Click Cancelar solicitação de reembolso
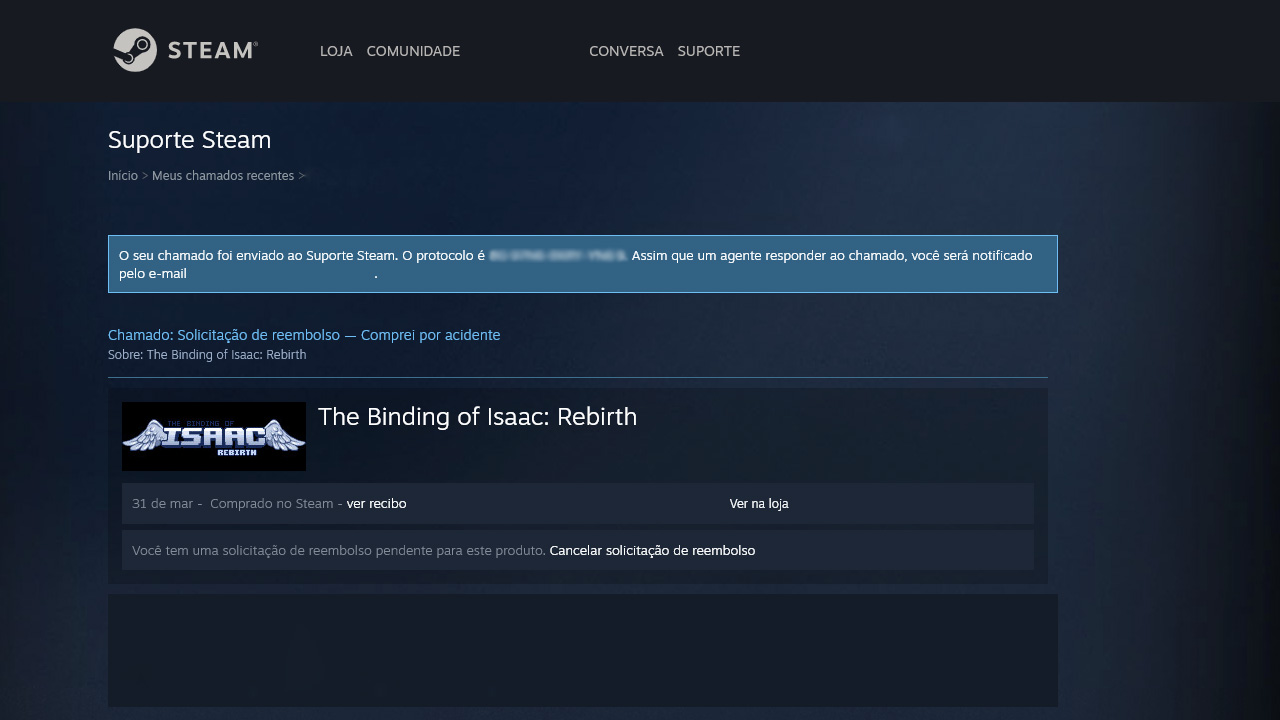 pos(653,551)
